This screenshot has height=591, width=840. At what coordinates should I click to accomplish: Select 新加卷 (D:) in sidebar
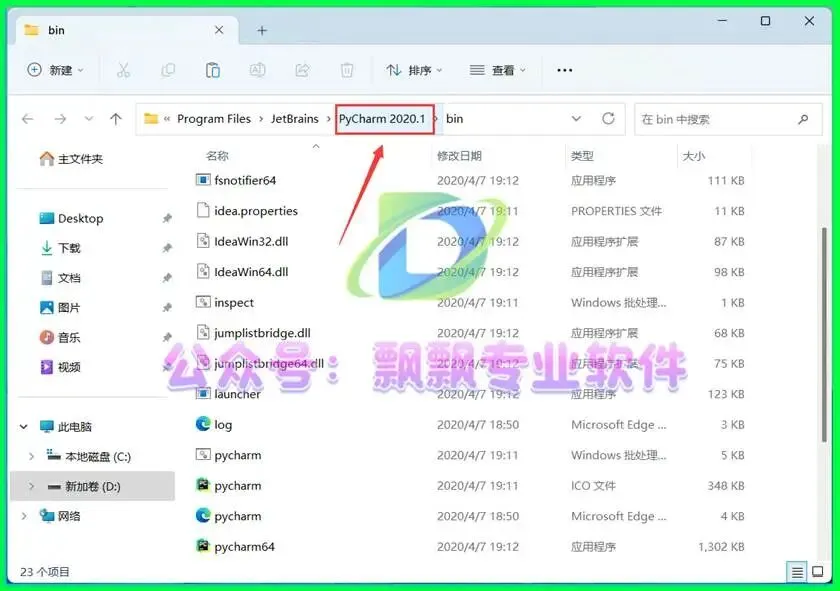tap(92, 486)
